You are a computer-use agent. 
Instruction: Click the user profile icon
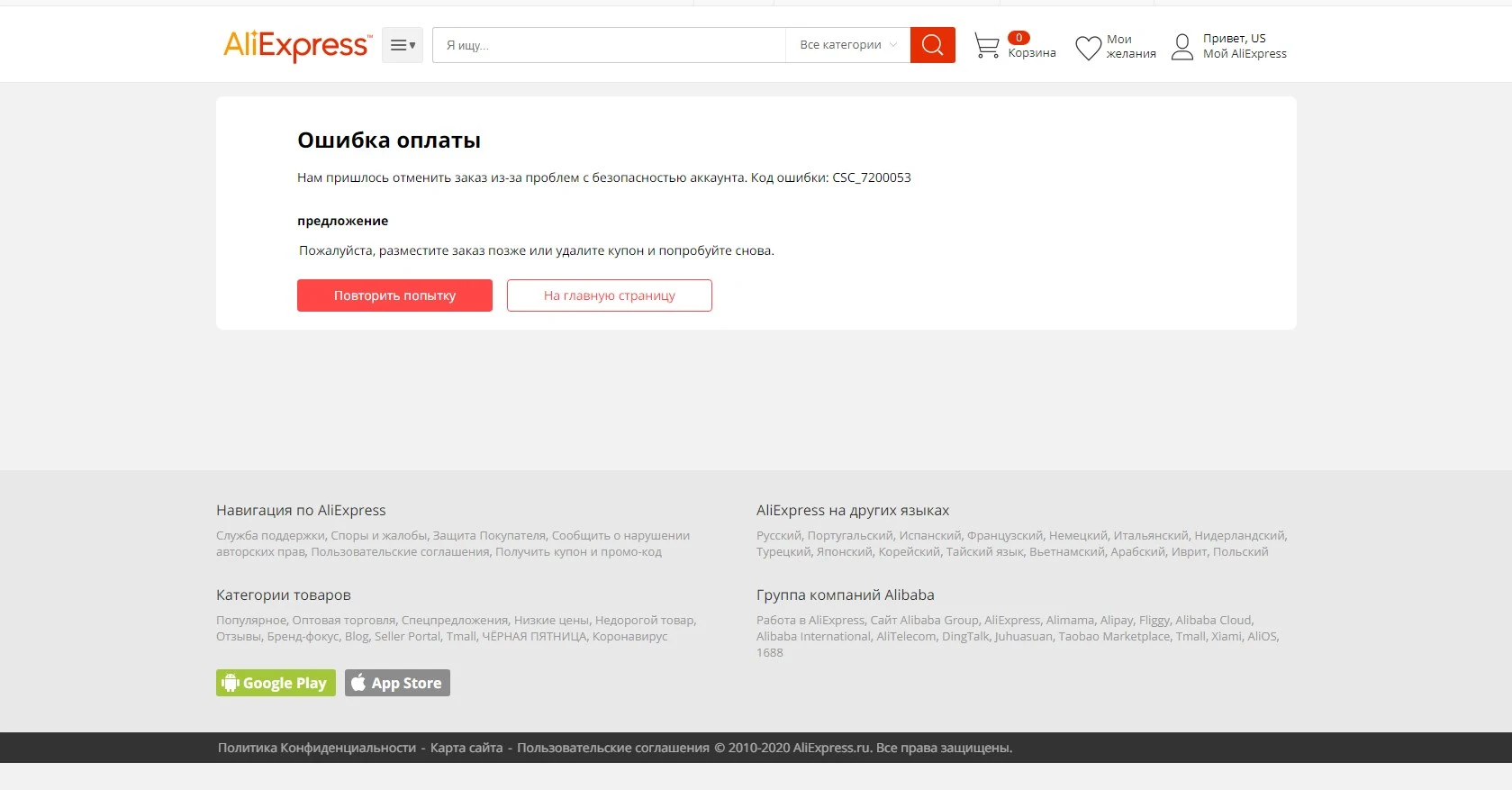1182,47
